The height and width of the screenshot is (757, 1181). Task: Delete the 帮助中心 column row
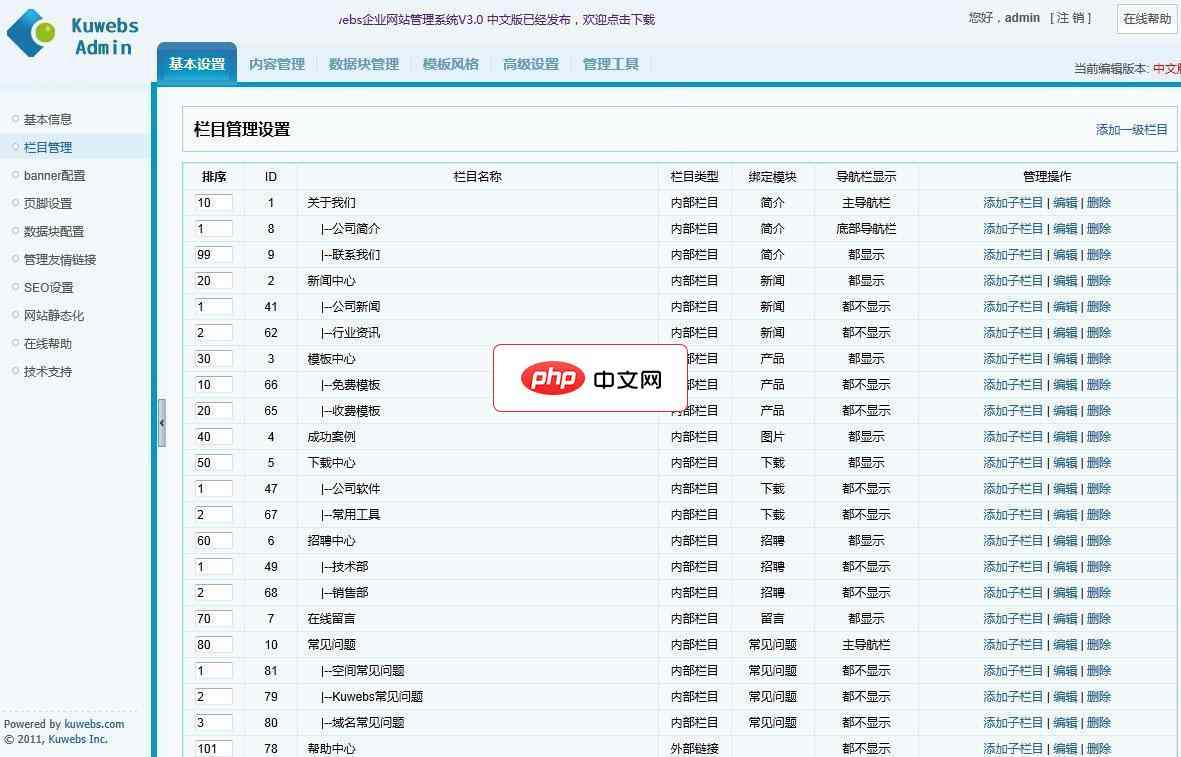coord(1098,747)
